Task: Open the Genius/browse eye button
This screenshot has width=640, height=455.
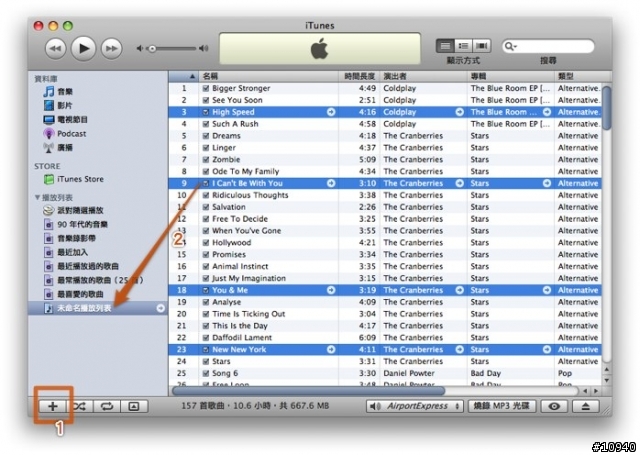Action: point(554,406)
